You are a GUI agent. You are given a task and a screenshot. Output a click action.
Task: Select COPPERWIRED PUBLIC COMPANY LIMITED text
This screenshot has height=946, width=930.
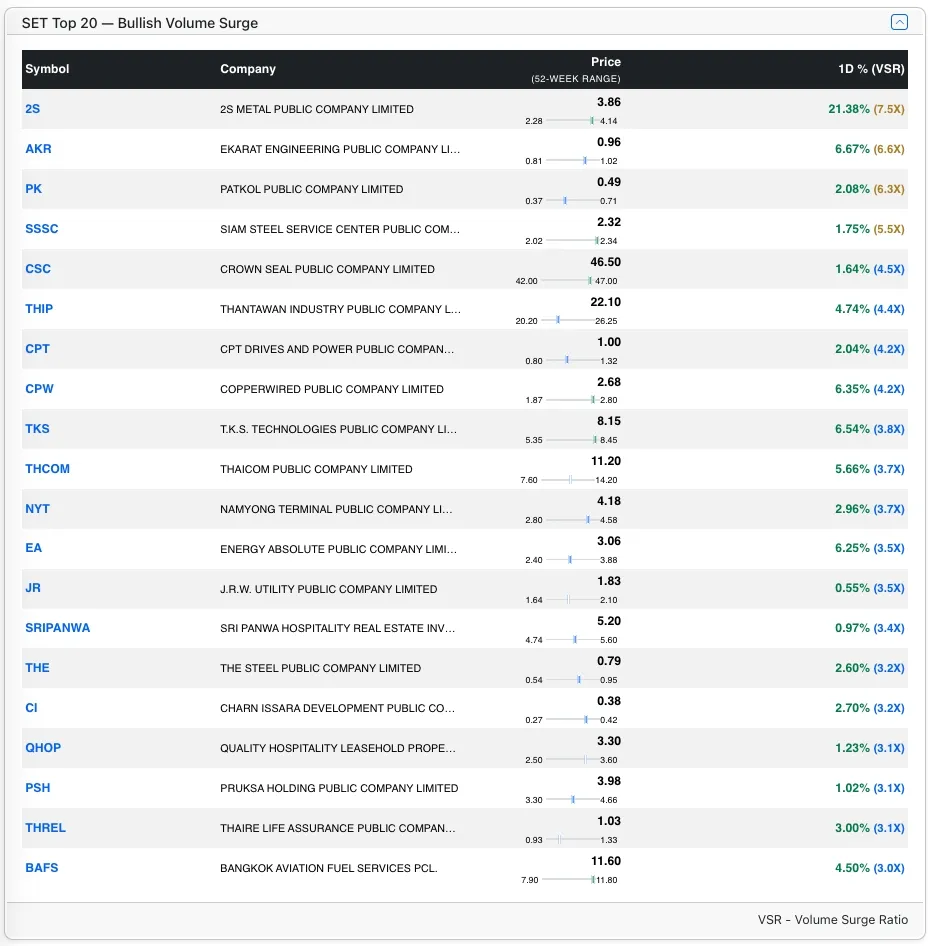point(332,389)
